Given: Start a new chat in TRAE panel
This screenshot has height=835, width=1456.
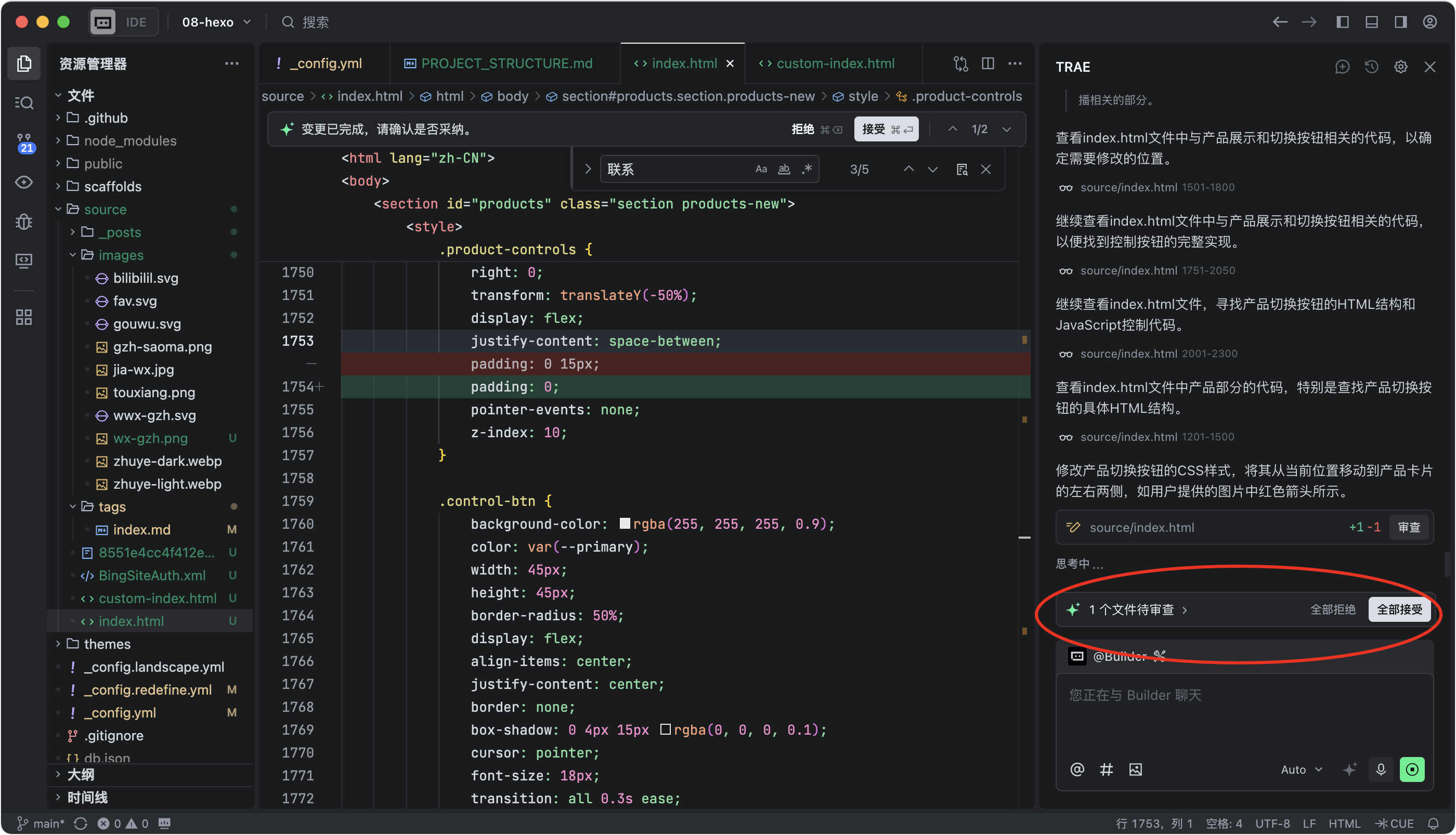Looking at the screenshot, I should 1342,67.
